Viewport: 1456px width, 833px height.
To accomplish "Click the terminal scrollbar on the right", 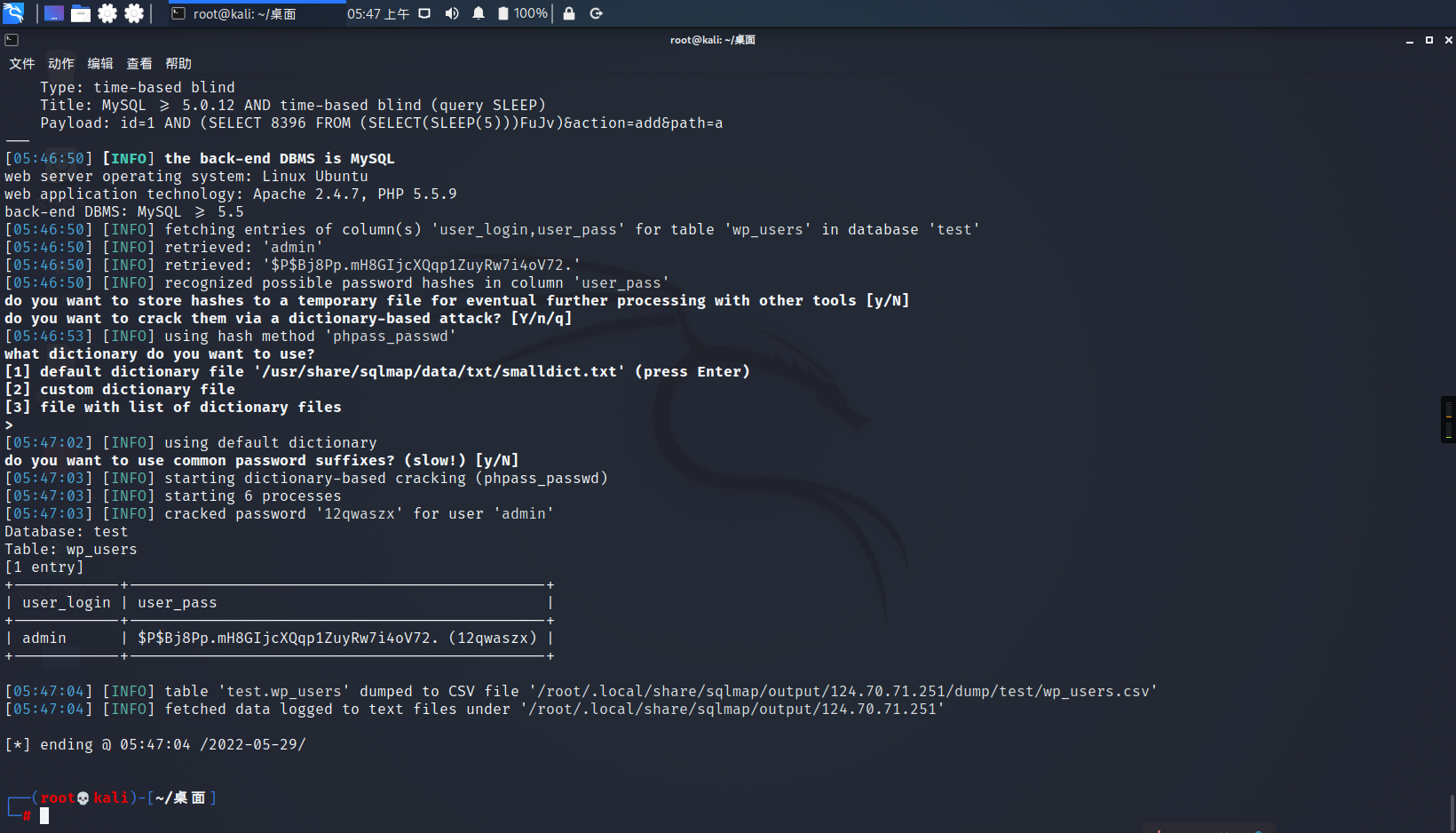I will [1449, 417].
